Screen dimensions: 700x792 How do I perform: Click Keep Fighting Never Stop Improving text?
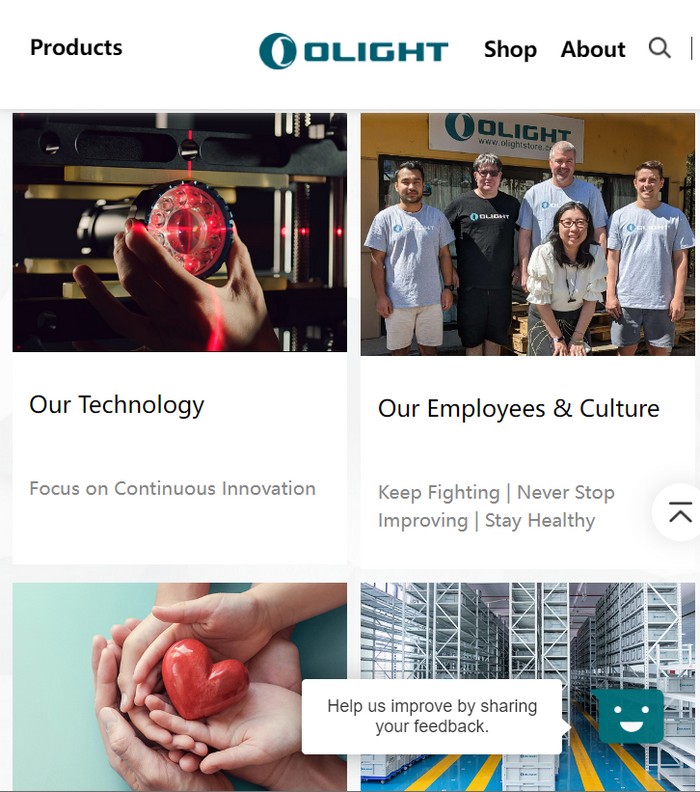[x=496, y=506]
